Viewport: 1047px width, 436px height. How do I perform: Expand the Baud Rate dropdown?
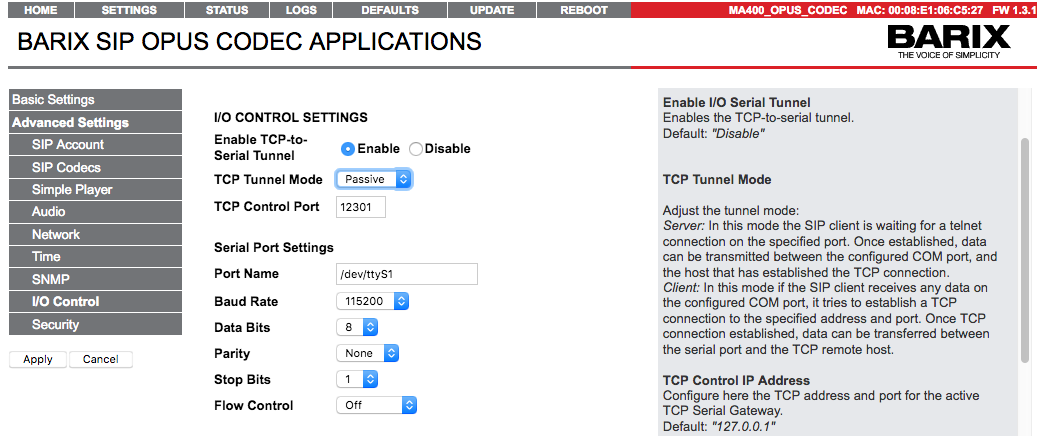(x=372, y=301)
